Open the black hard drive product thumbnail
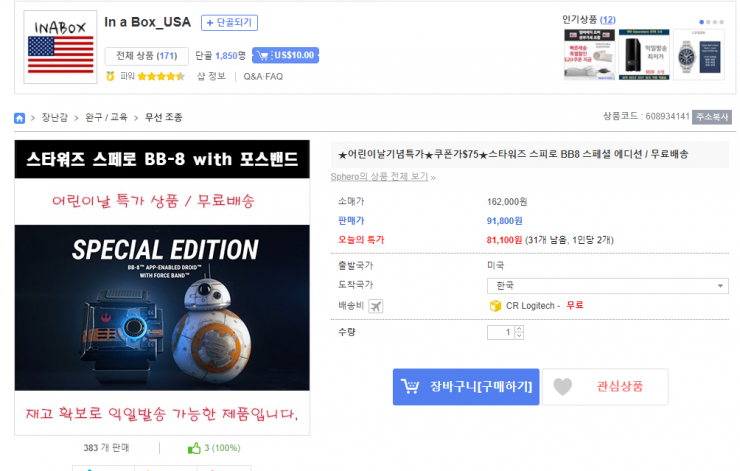740x471 pixels. (x=644, y=54)
